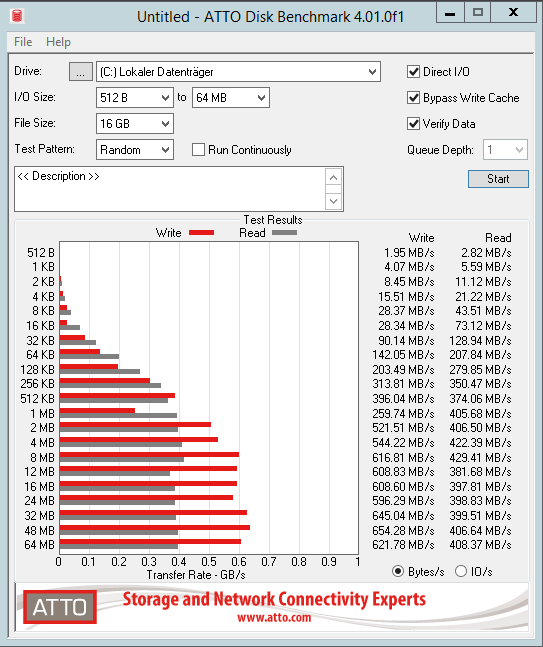
Task: Click the 512 B write value 1.95 MB/s
Action: point(409,253)
